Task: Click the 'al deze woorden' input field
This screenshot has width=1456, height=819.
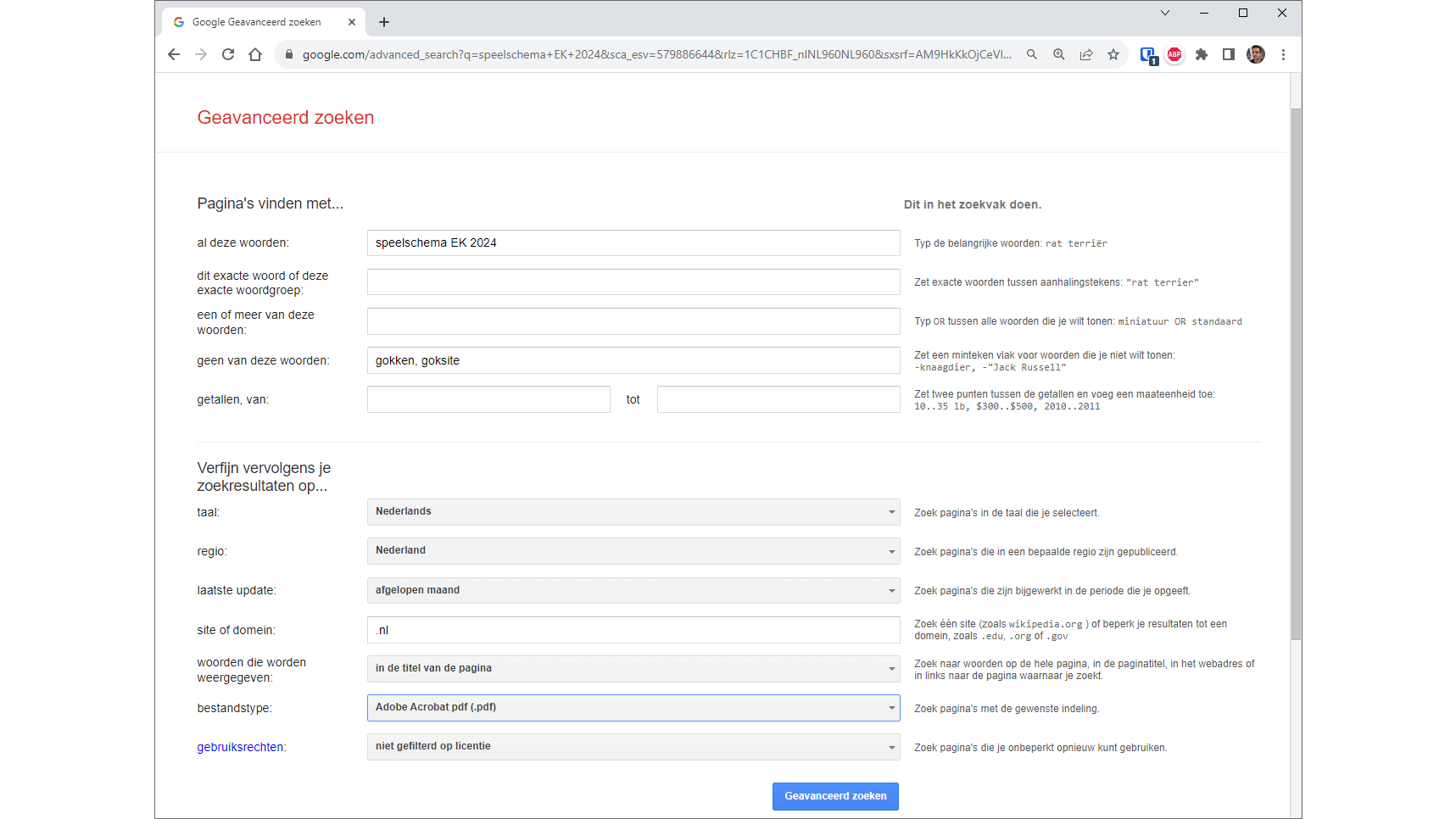Action: [x=633, y=242]
